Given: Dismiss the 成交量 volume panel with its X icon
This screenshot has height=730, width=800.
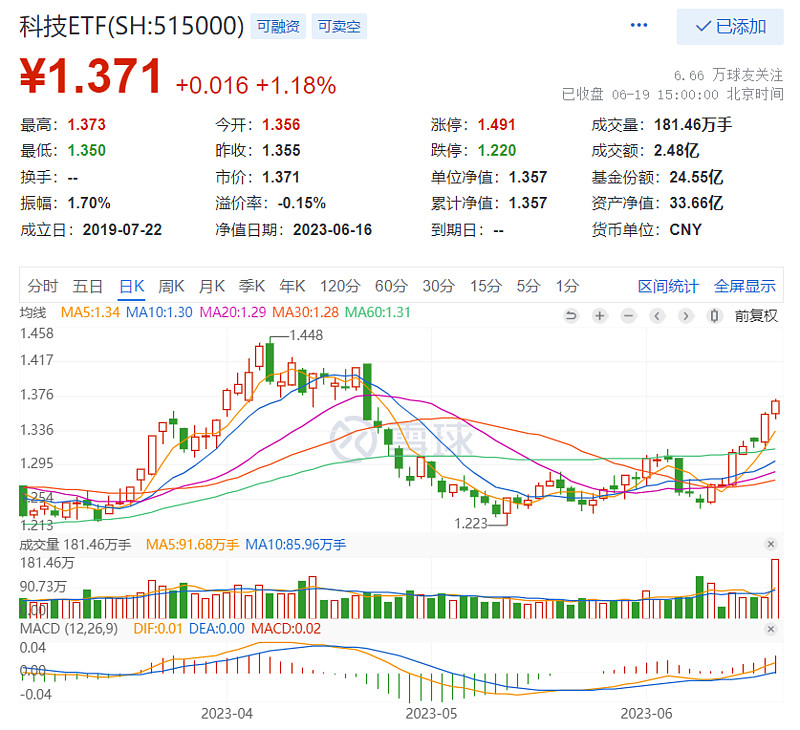Looking at the screenshot, I should 770,545.
